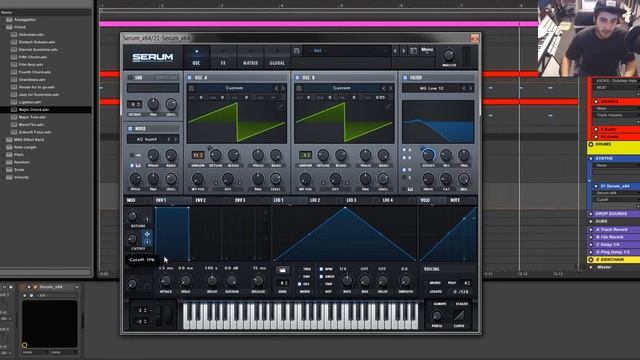Select the next OSC A wavetable arrow

283,88
